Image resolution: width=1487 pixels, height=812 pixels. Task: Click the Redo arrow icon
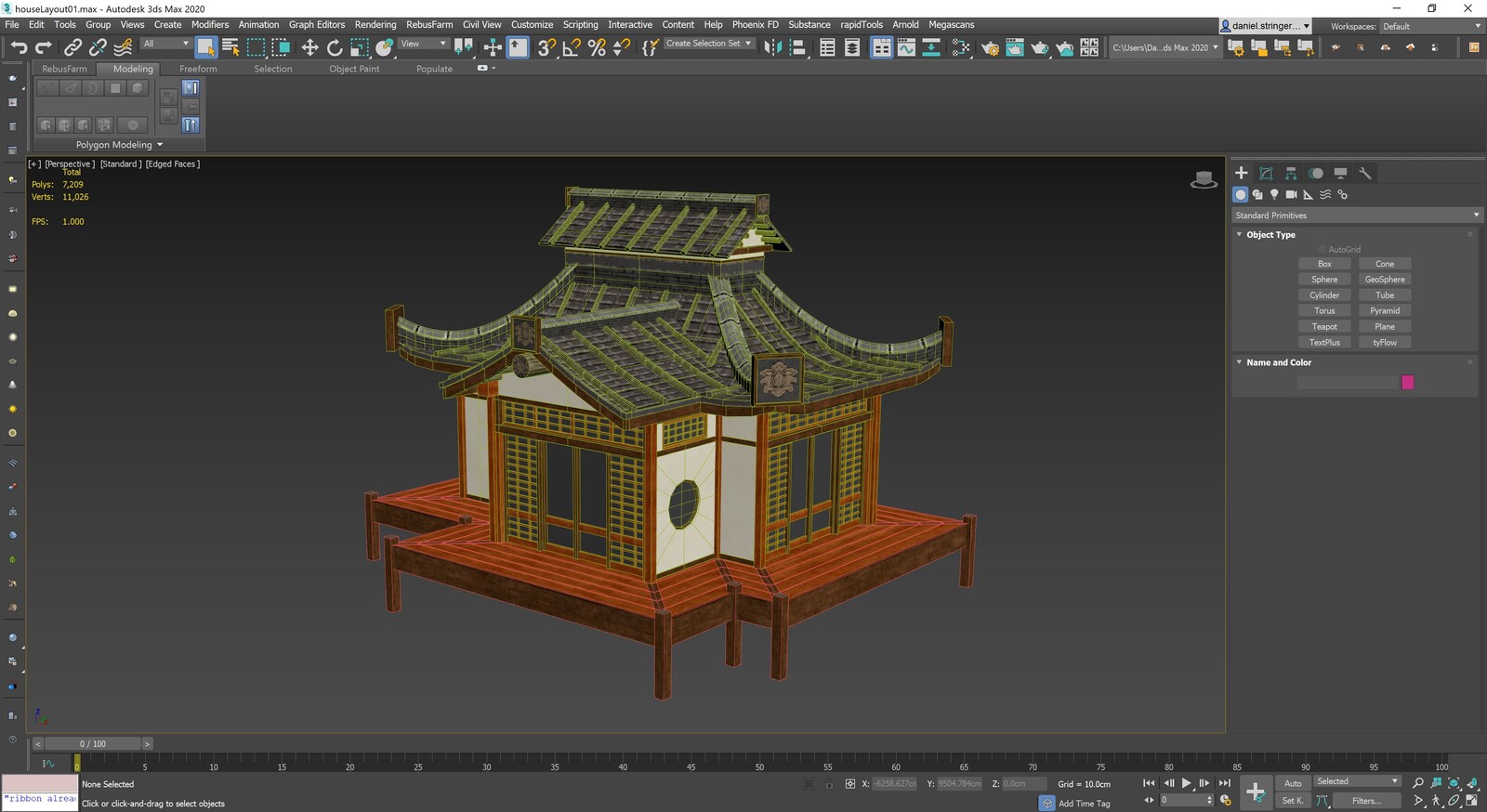[x=44, y=47]
